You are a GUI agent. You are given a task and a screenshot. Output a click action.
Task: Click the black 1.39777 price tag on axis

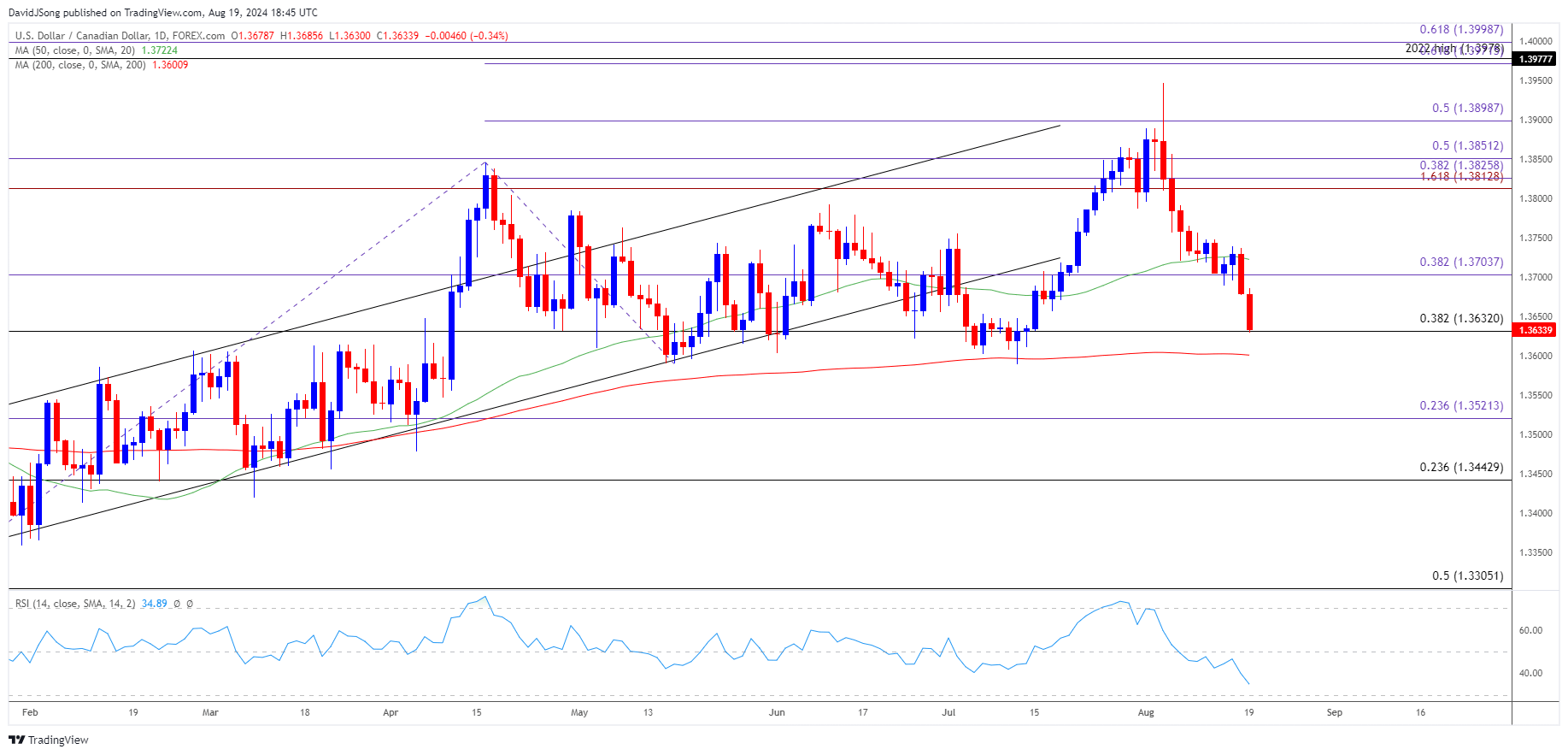pyautogui.click(x=1535, y=59)
